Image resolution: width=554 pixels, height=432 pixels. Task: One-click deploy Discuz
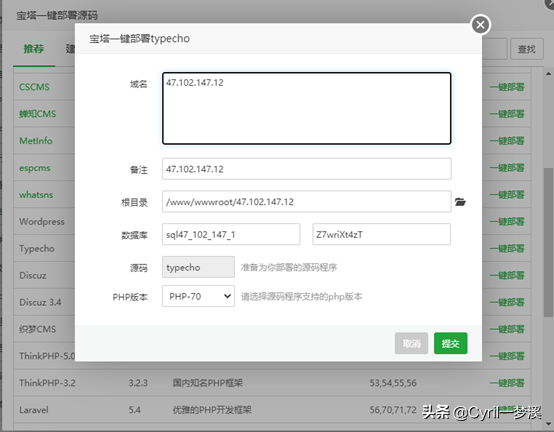pyautogui.click(x=507, y=275)
